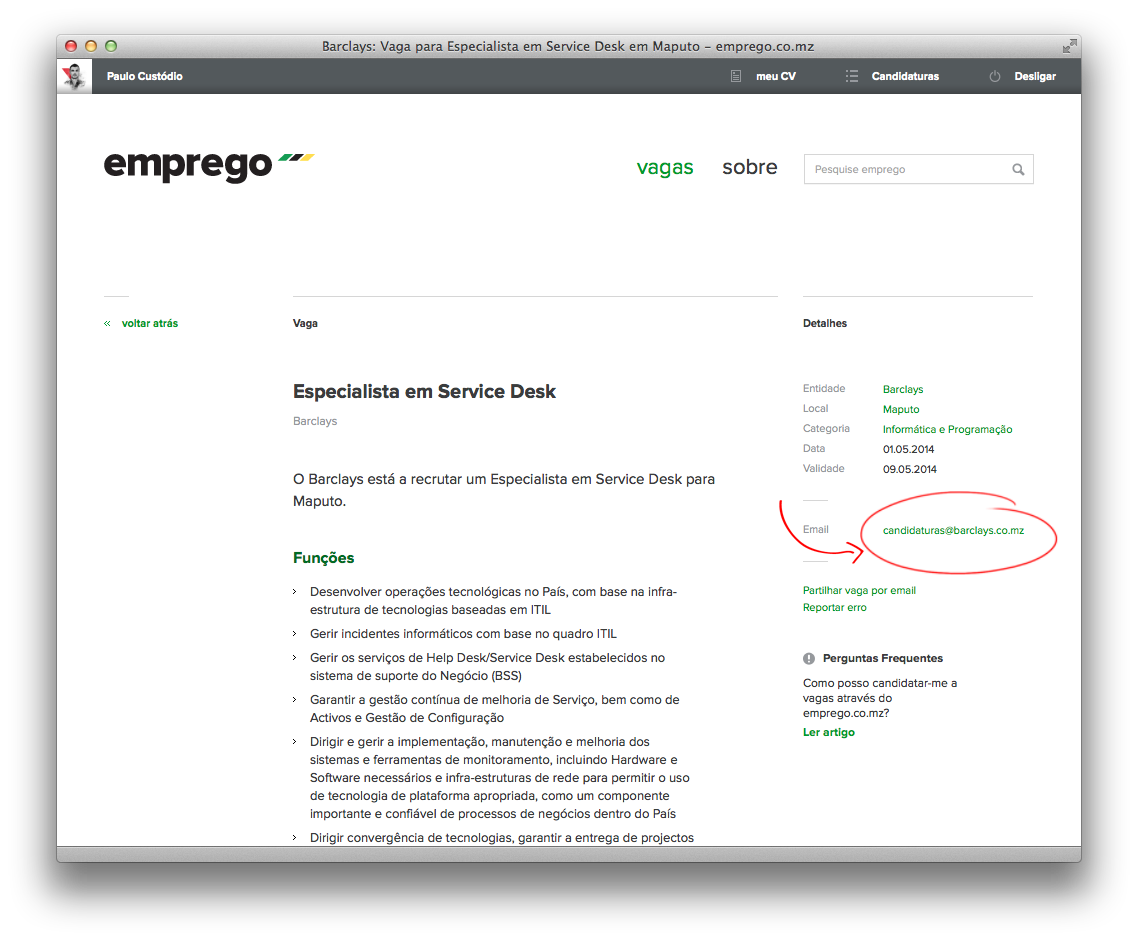Screen dimensions: 1138x941
Task: Click the date value 01.05.2014
Action: click(909, 450)
